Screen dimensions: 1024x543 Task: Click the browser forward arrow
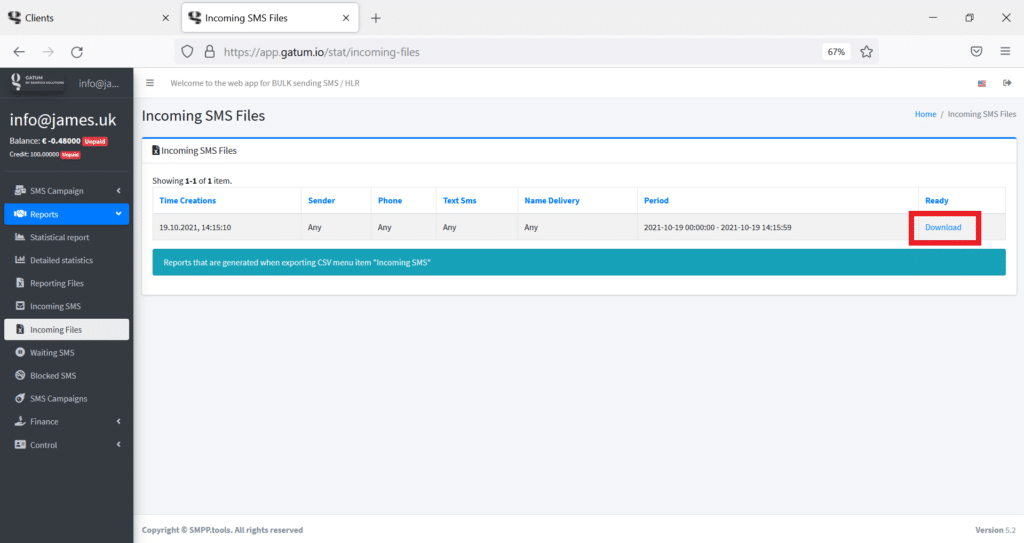[x=48, y=52]
